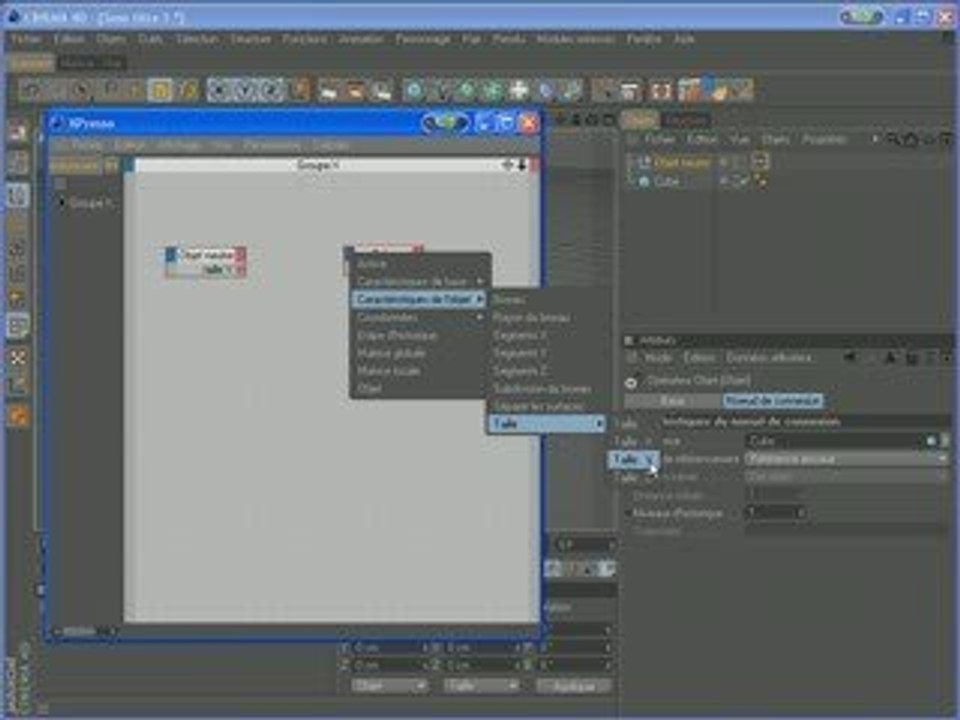This screenshot has height=720, width=960.
Task: Open Affichage menu in XPresso window
Action: point(179,146)
